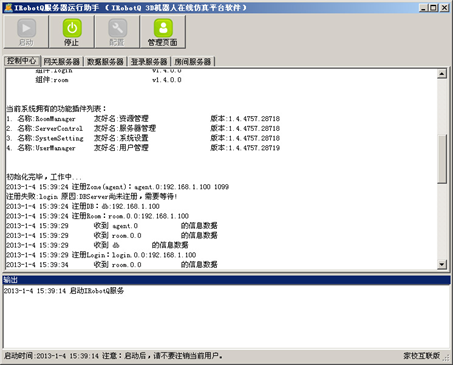Click the 家校互联版 status bar label
Image resolution: width=453 pixels, height=365 pixels.
pyautogui.click(x=422, y=356)
